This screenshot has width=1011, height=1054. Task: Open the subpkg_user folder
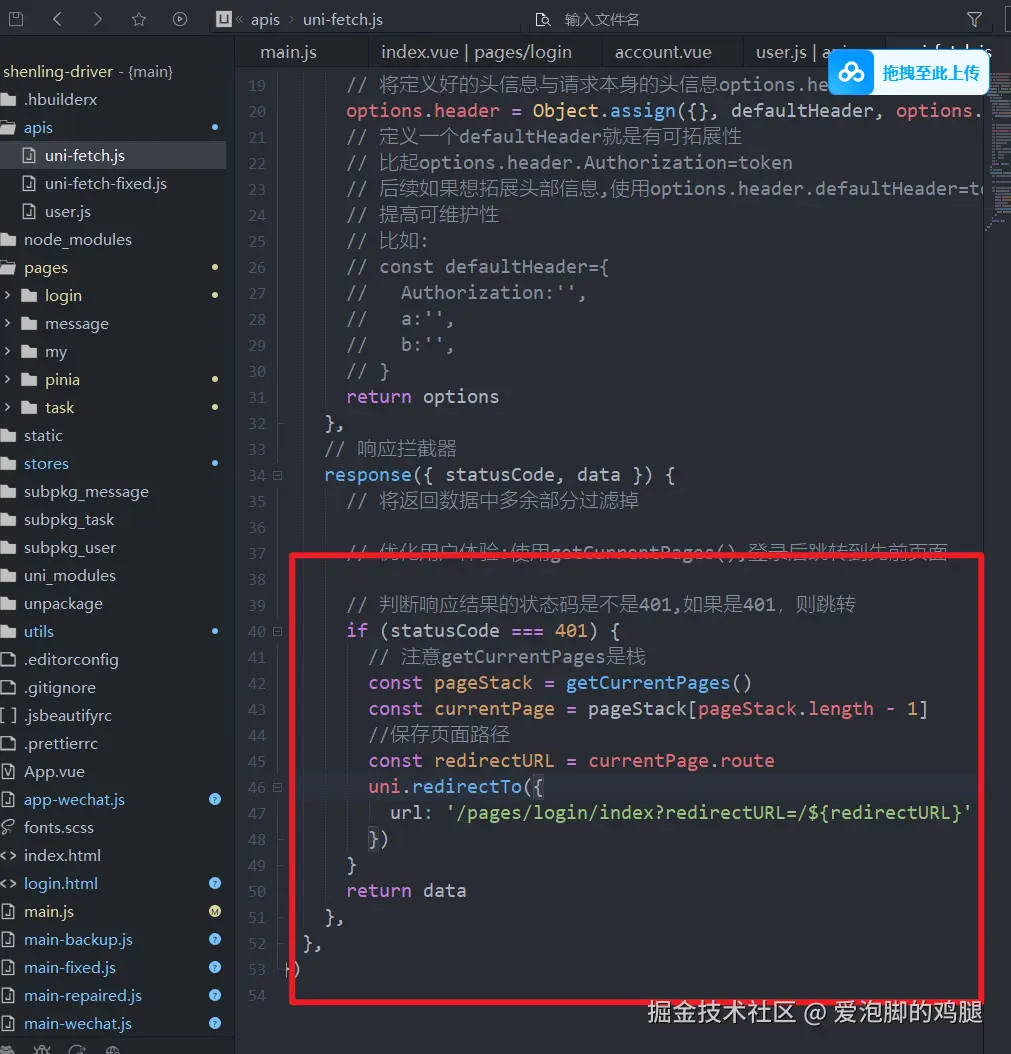point(70,548)
